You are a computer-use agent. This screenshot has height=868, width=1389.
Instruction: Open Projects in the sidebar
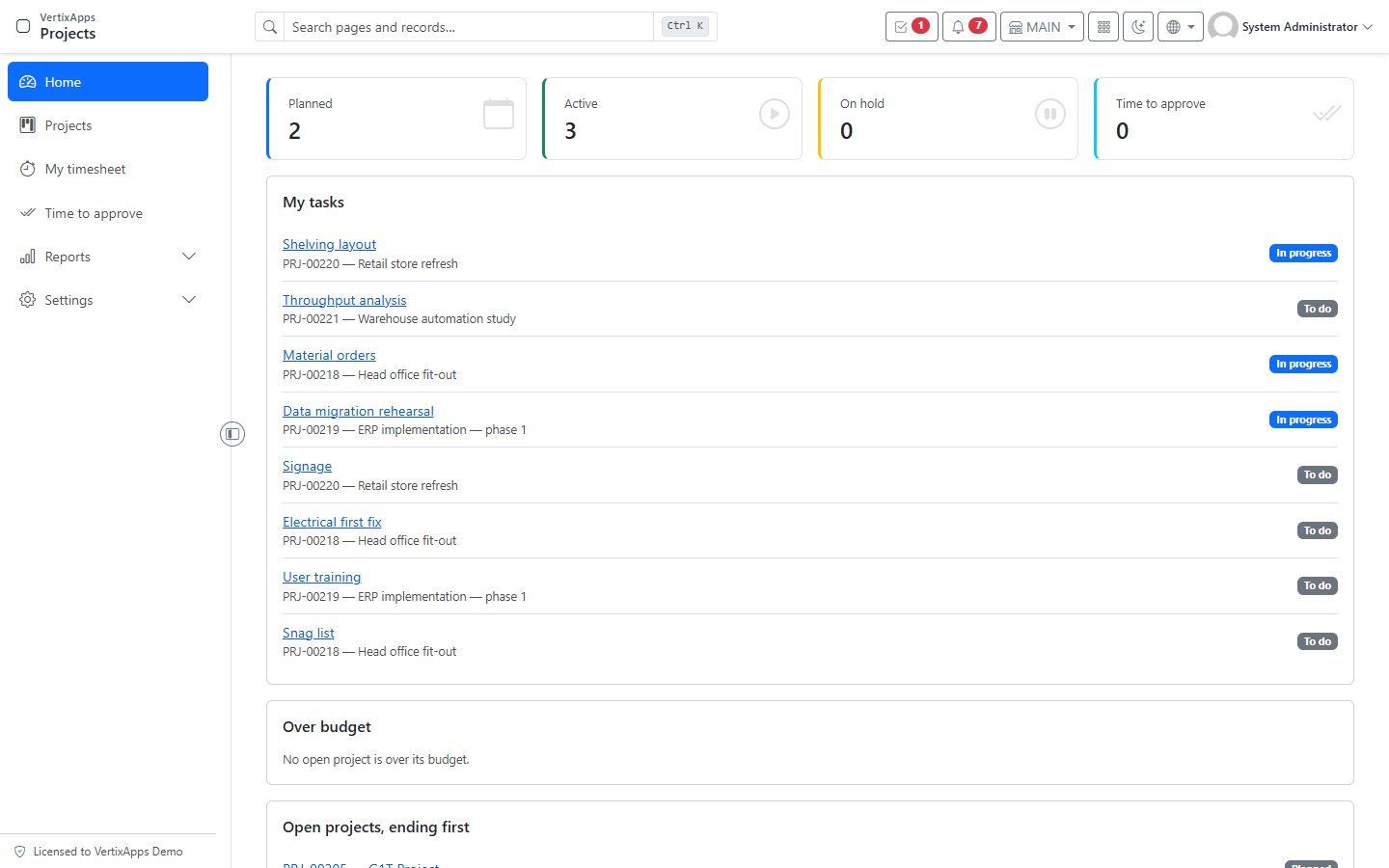click(108, 125)
